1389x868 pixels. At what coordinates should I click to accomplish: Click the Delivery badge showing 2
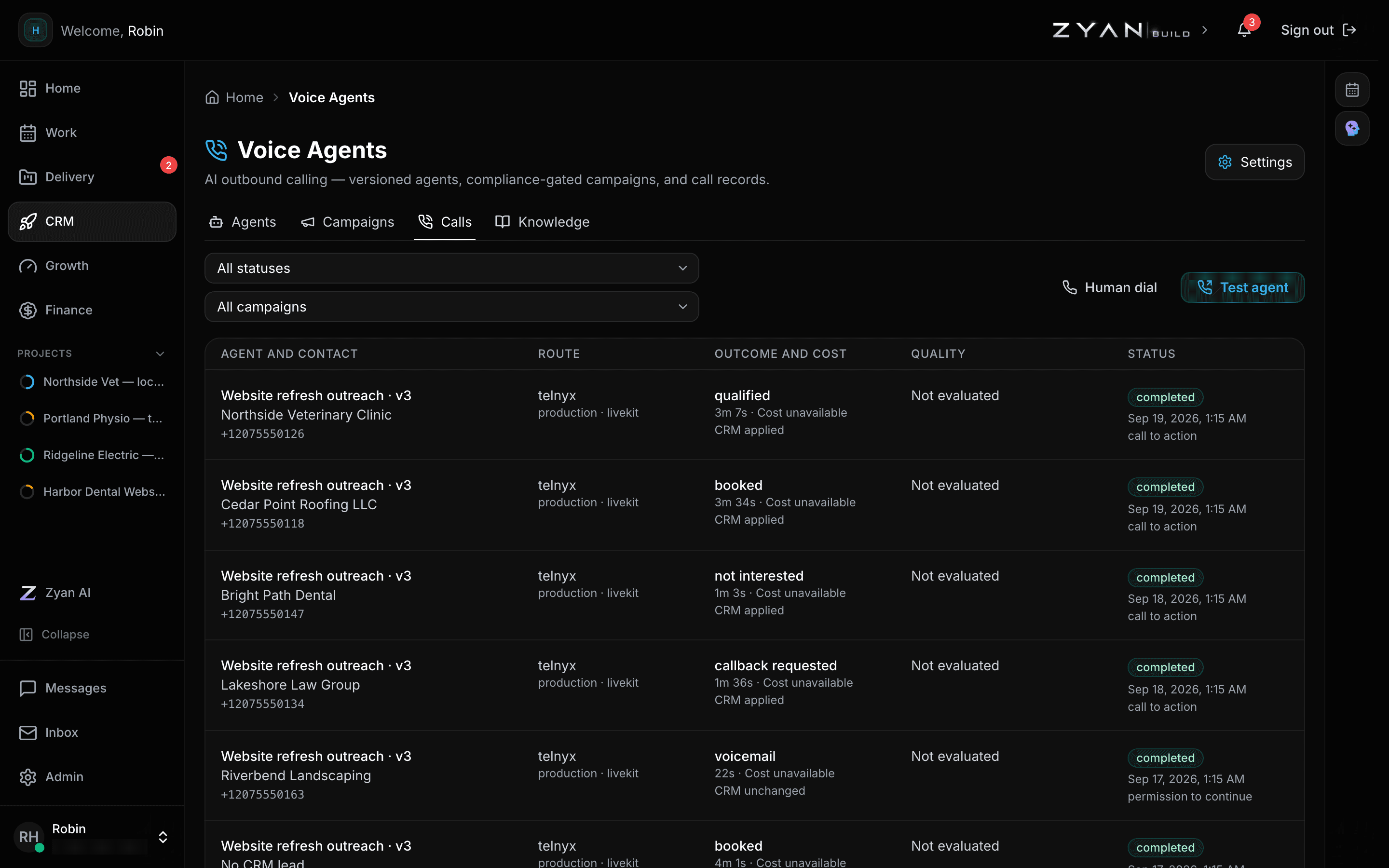[x=168, y=165]
